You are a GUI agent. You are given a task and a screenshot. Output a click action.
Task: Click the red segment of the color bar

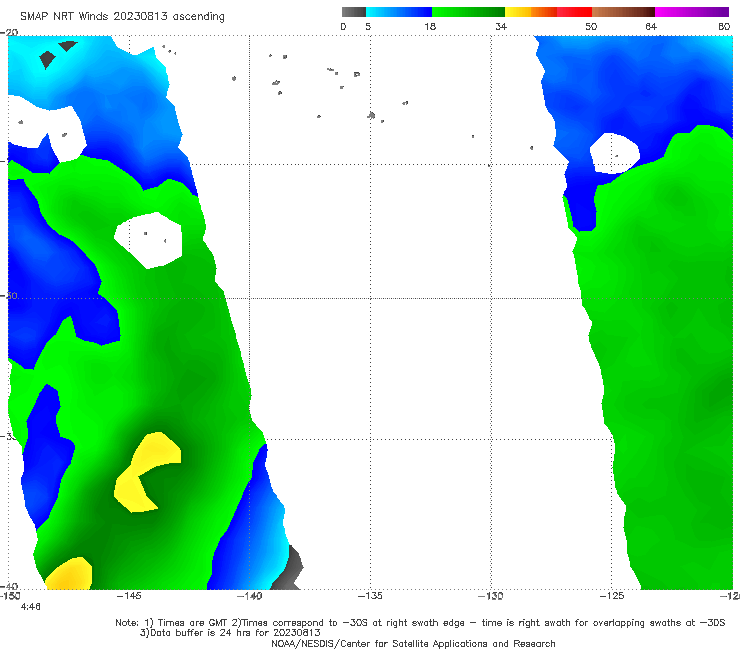pos(574,12)
